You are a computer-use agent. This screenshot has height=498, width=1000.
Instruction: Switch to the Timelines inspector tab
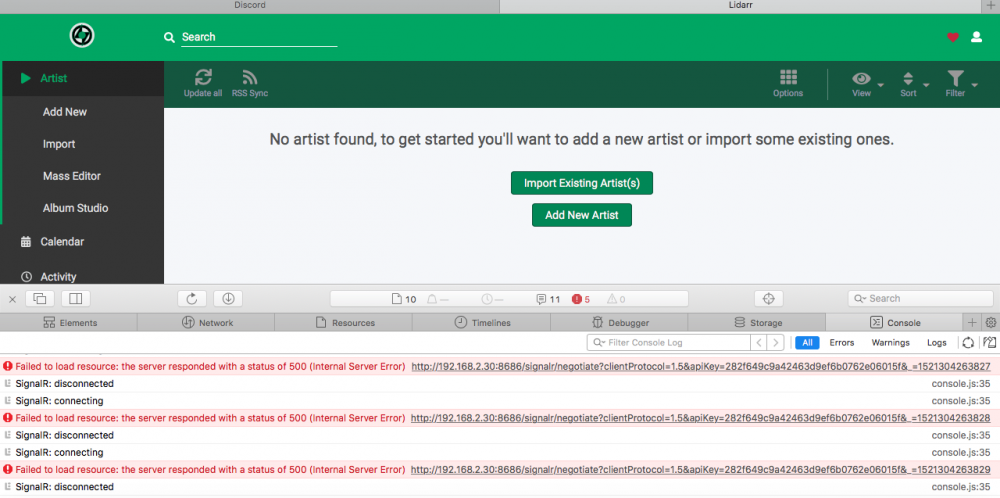coord(482,323)
